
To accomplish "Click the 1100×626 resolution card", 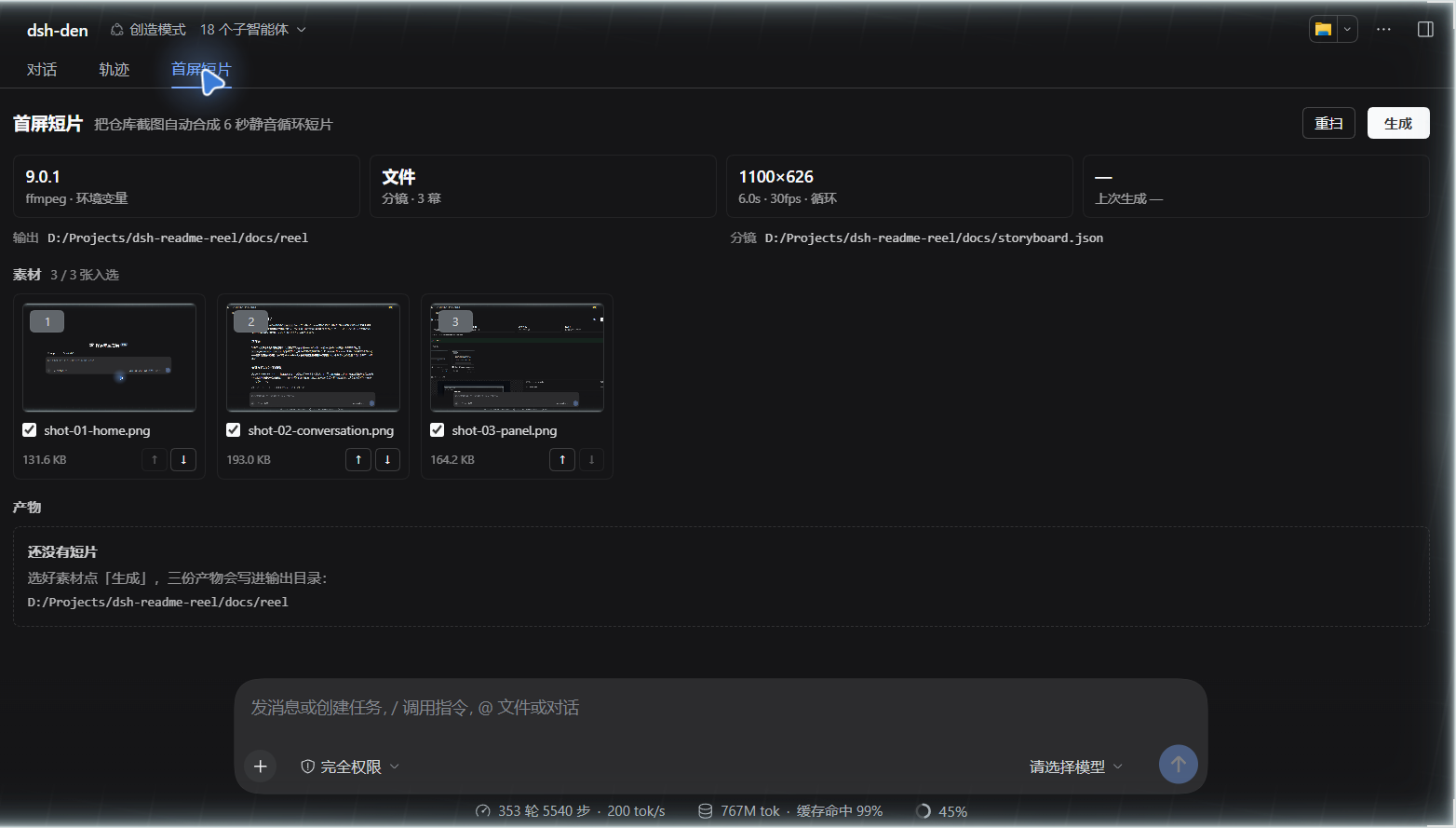I will click(899, 186).
